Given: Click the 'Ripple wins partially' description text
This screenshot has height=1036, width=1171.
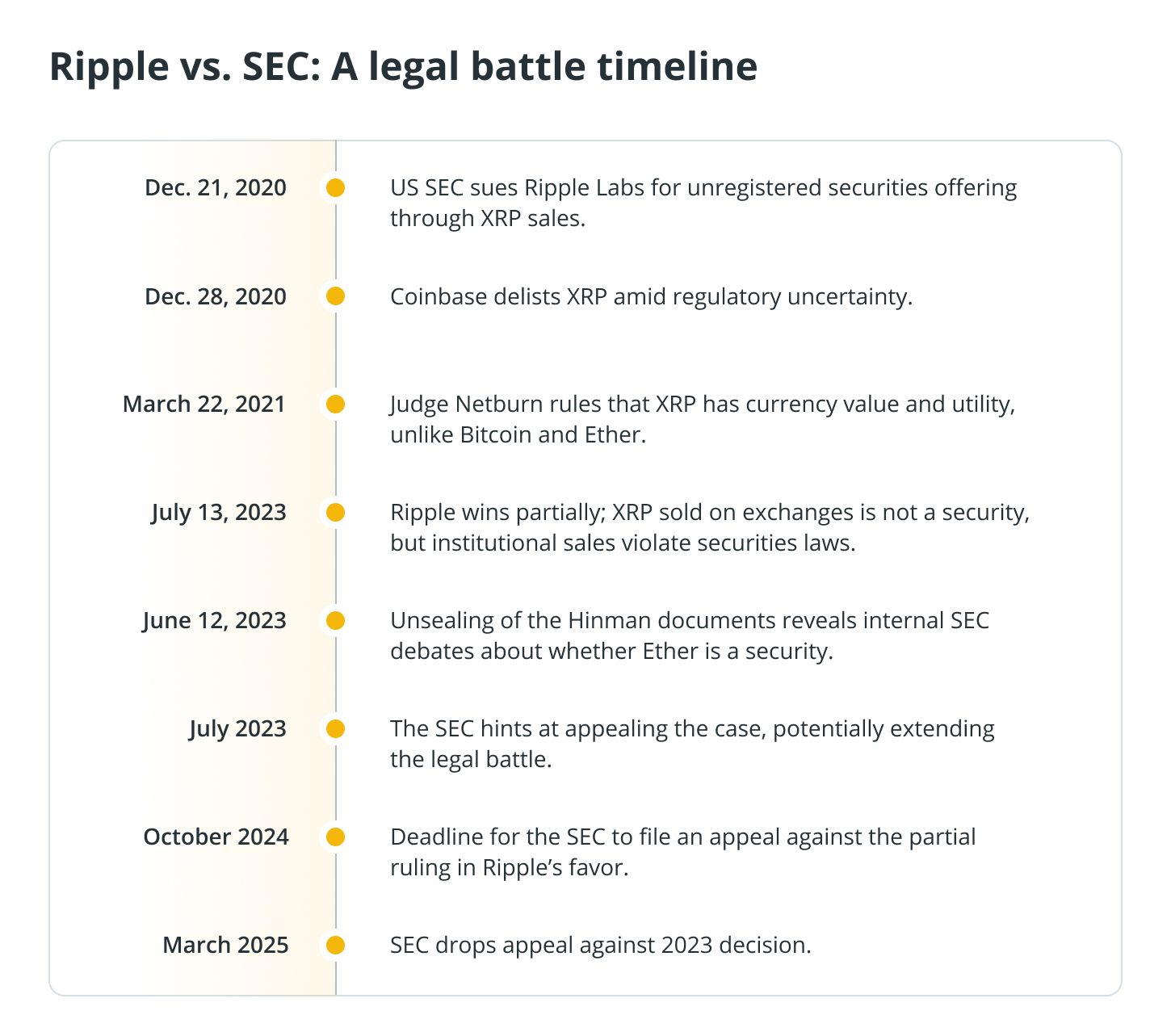Looking at the screenshot, I should tap(709, 527).
